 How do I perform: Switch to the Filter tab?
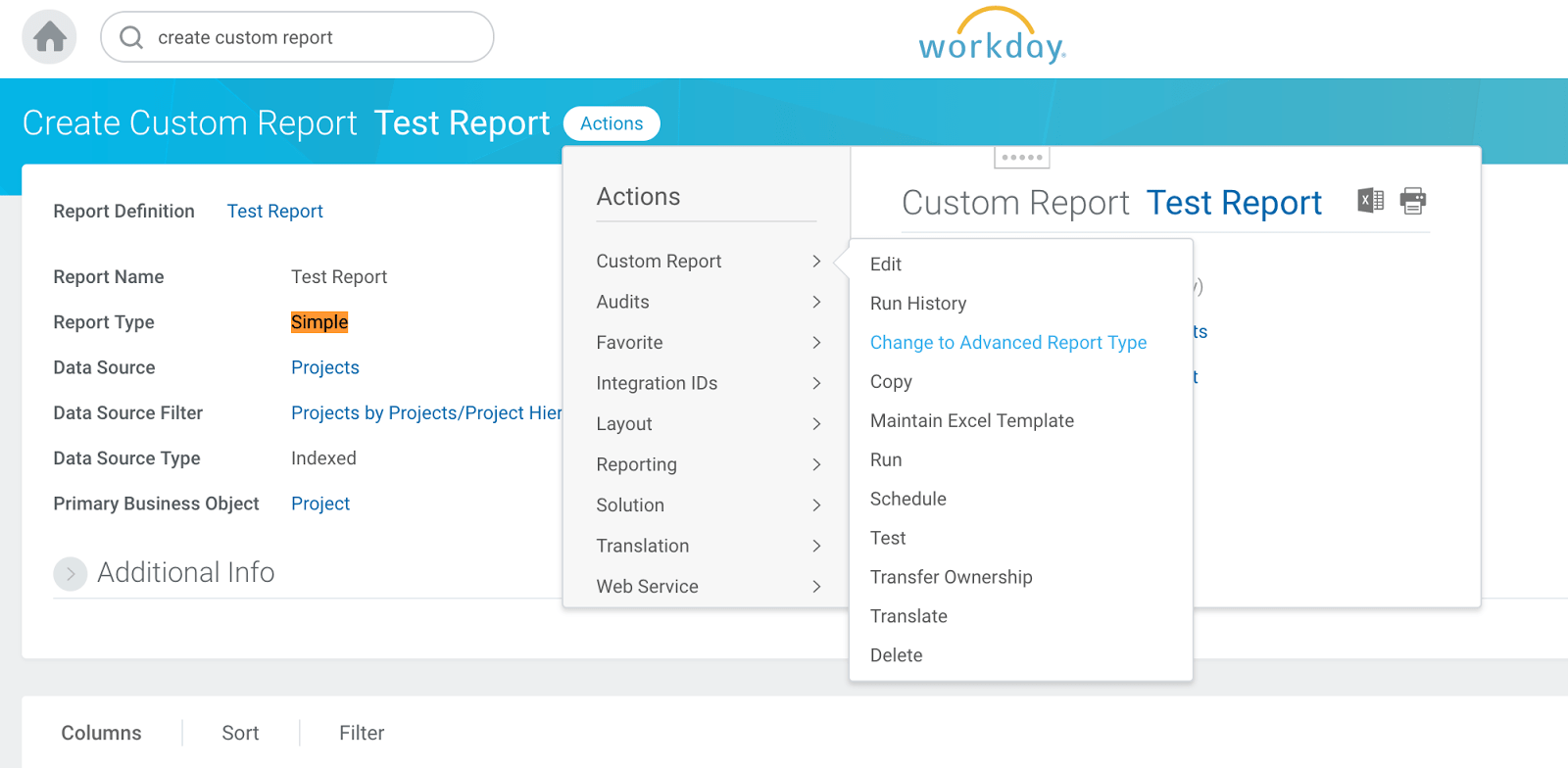pyautogui.click(x=362, y=733)
